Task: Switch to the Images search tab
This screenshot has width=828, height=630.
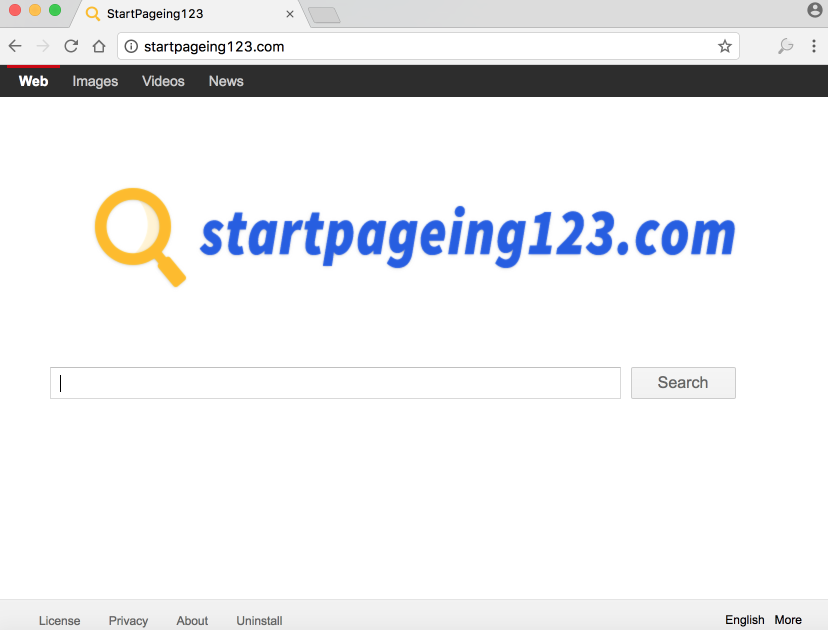Action: point(95,81)
